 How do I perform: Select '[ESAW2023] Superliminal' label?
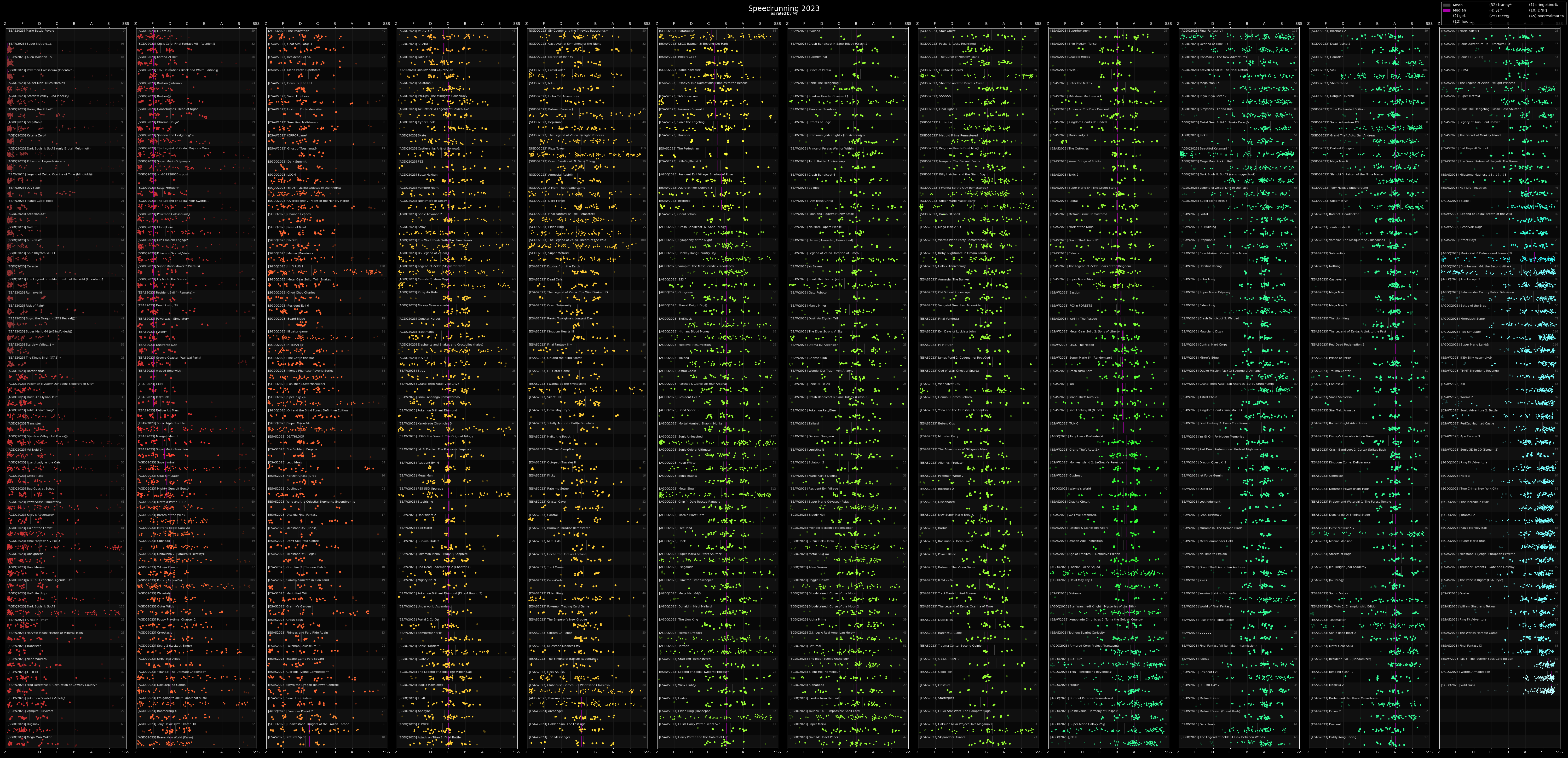808,57
